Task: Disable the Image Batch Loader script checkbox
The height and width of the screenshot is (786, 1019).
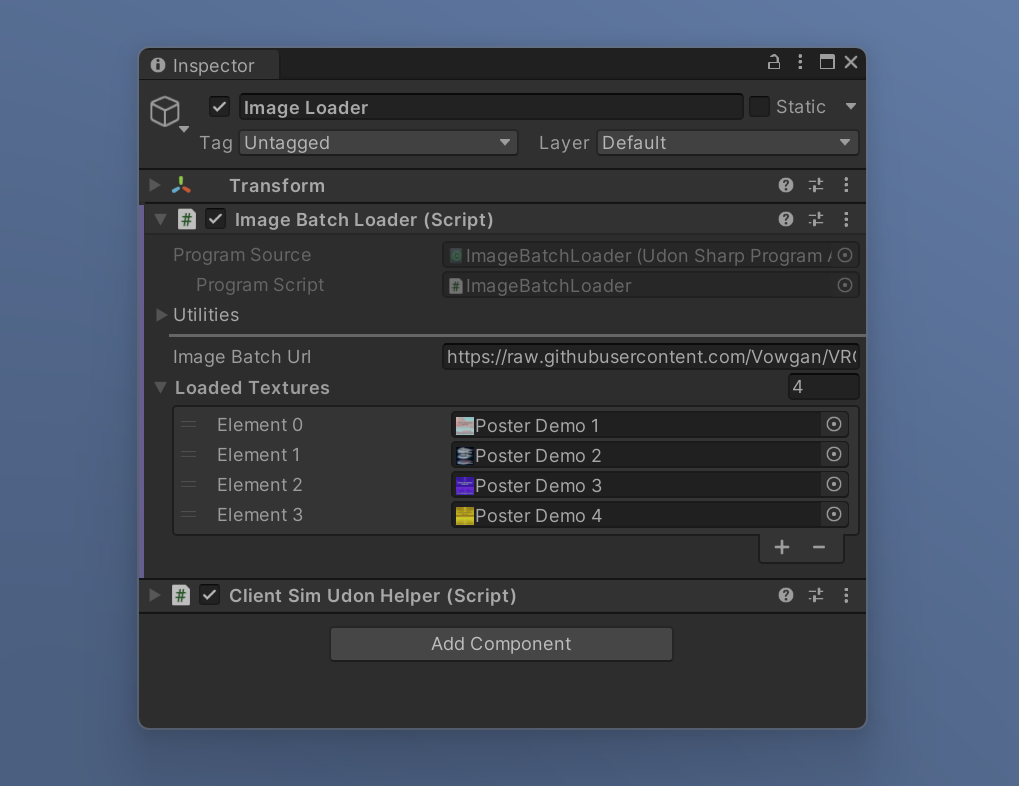Action: 216,219
